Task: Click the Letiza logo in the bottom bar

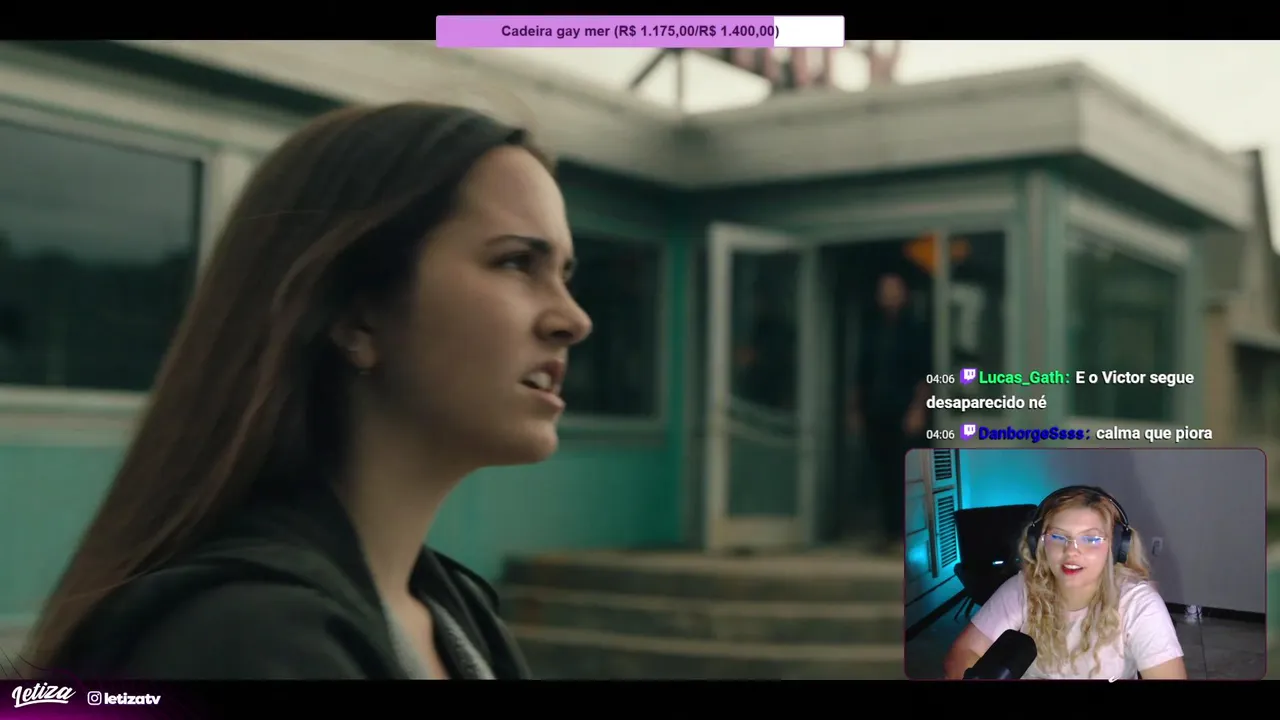Action: (43, 696)
